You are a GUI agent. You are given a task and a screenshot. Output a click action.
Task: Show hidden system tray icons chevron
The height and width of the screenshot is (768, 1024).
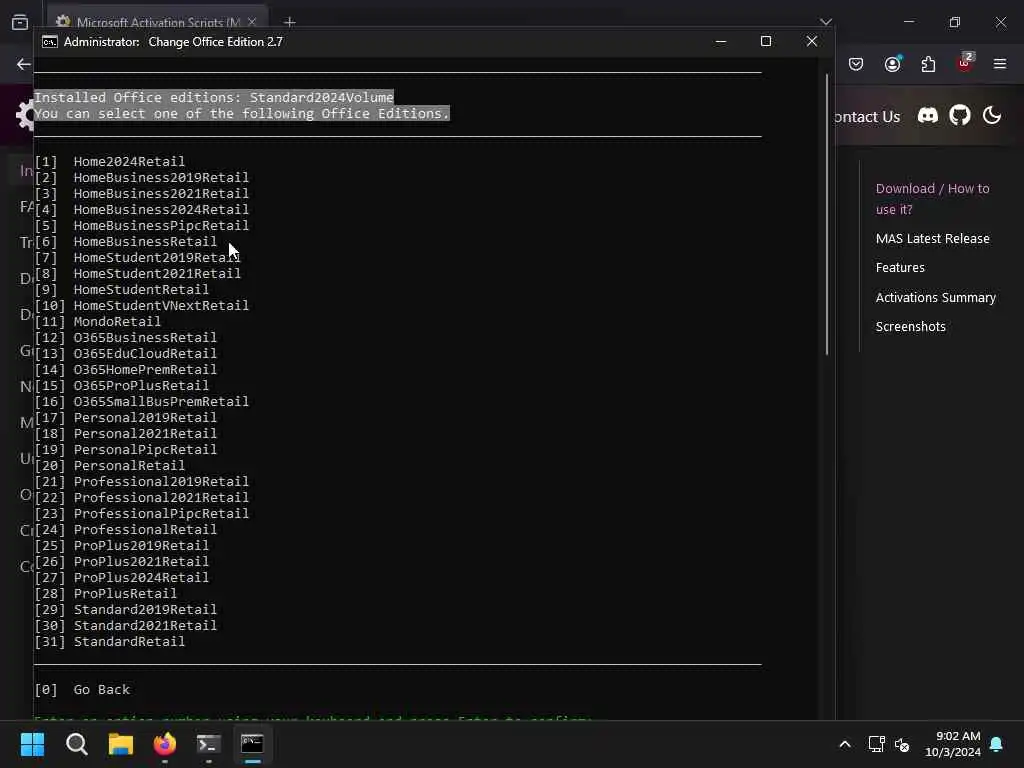(844, 744)
